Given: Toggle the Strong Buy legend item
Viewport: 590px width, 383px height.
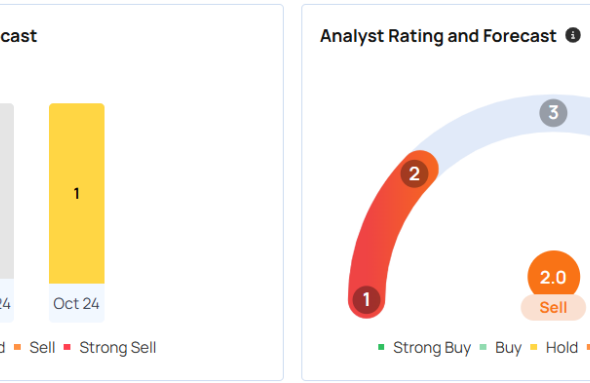Looking at the screenshot, I should pyautogui.click(x=424, y=348).
